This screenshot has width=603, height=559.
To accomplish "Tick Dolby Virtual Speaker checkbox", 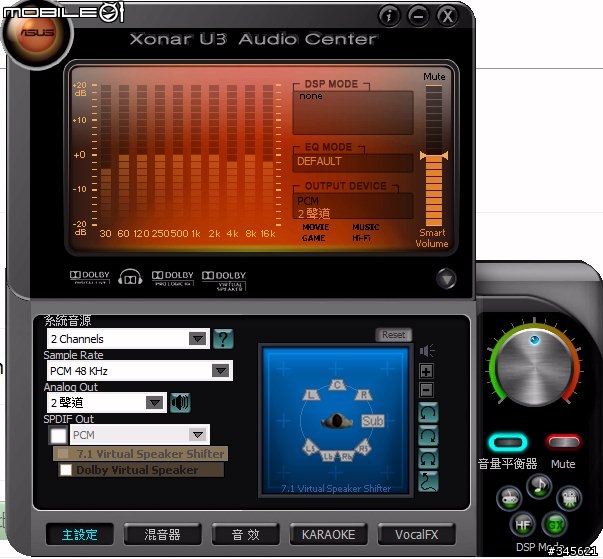I will tap(66, 470).
